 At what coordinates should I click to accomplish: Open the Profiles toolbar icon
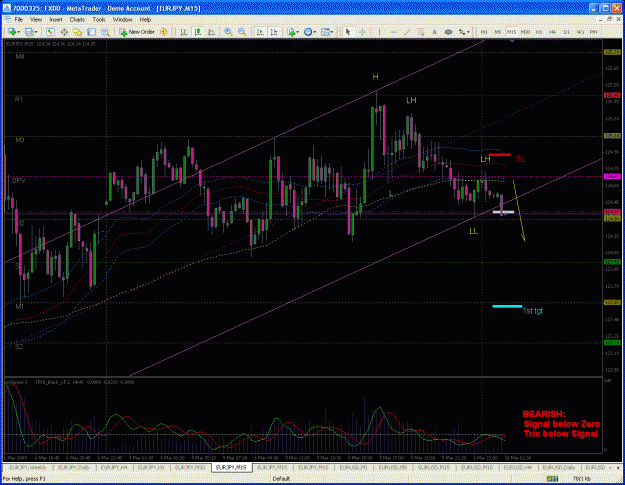tap(29, 32)
